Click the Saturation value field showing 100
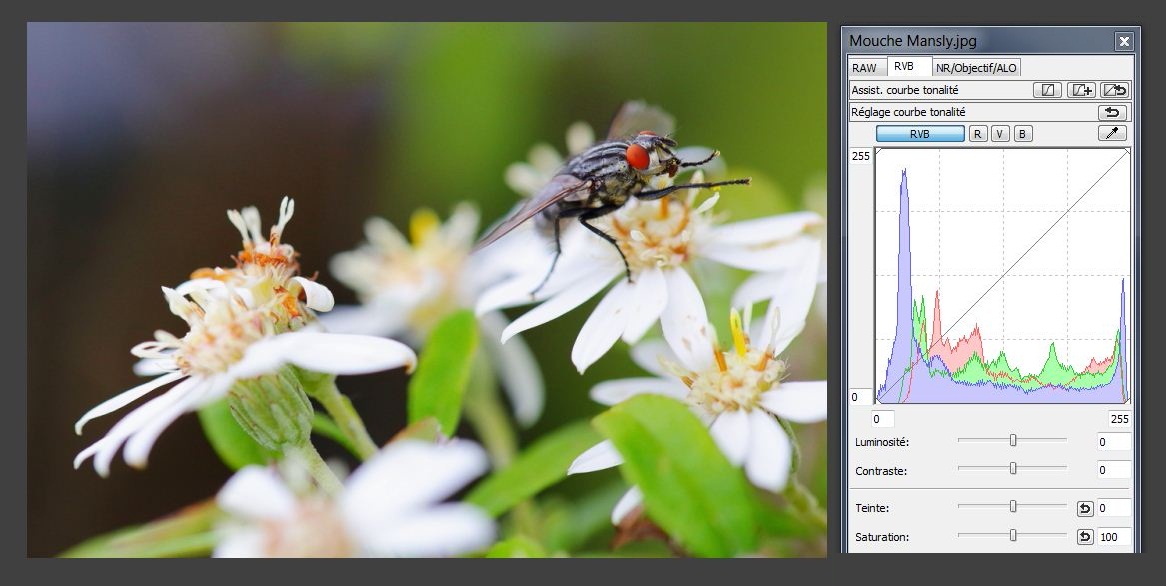1166x586 pixels. (x=1114, y=537)
